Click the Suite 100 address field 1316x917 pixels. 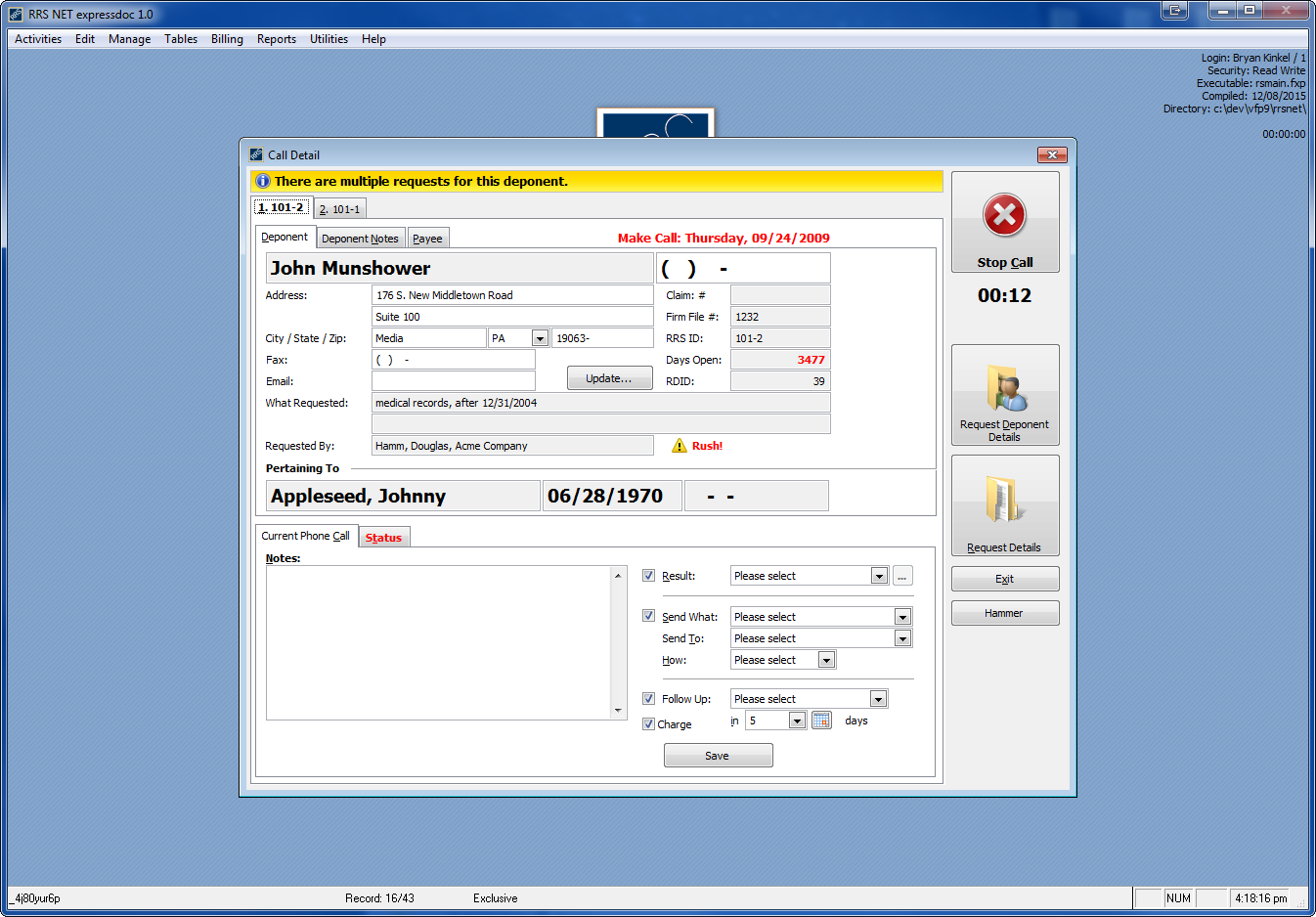coord(512,317)
